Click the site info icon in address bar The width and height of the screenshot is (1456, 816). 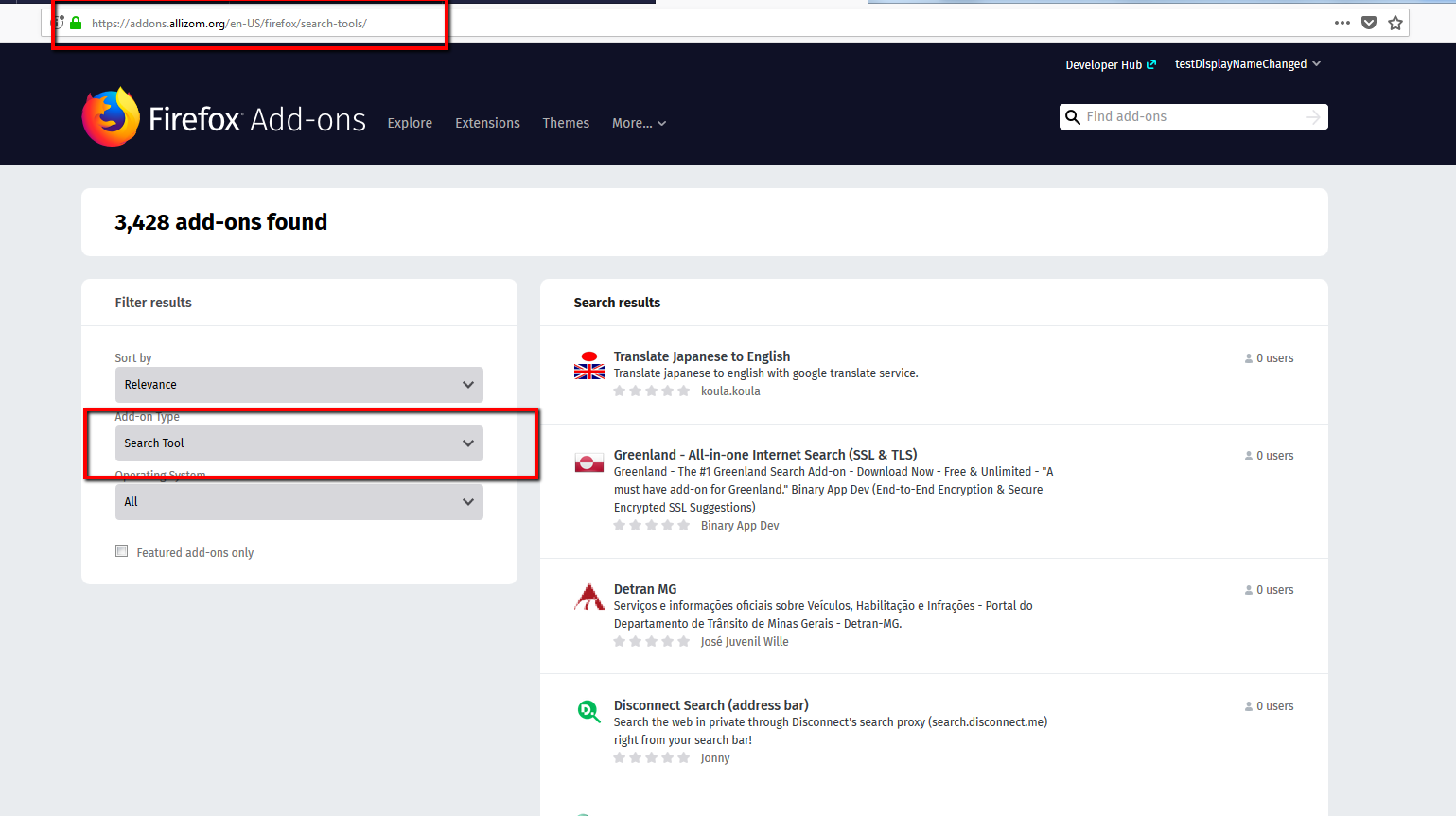(x=58, y=23)
